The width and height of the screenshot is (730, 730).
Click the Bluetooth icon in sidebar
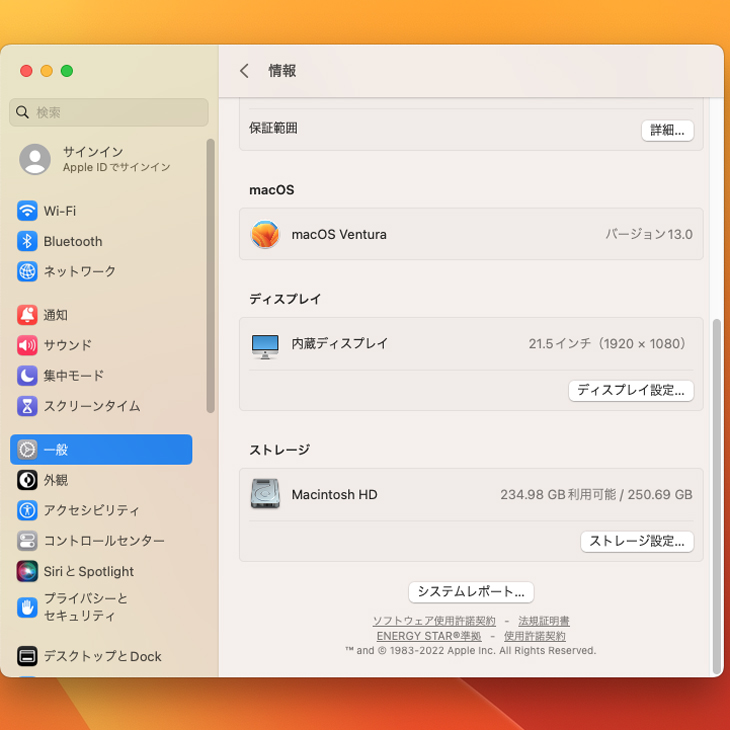pyautogui.click(x=27, y=241)
